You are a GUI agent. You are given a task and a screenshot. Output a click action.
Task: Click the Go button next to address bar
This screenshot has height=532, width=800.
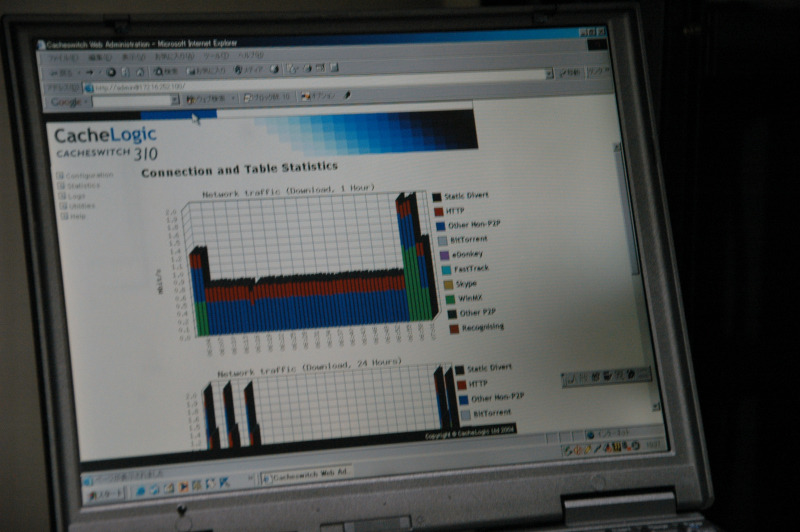point(570,73)
